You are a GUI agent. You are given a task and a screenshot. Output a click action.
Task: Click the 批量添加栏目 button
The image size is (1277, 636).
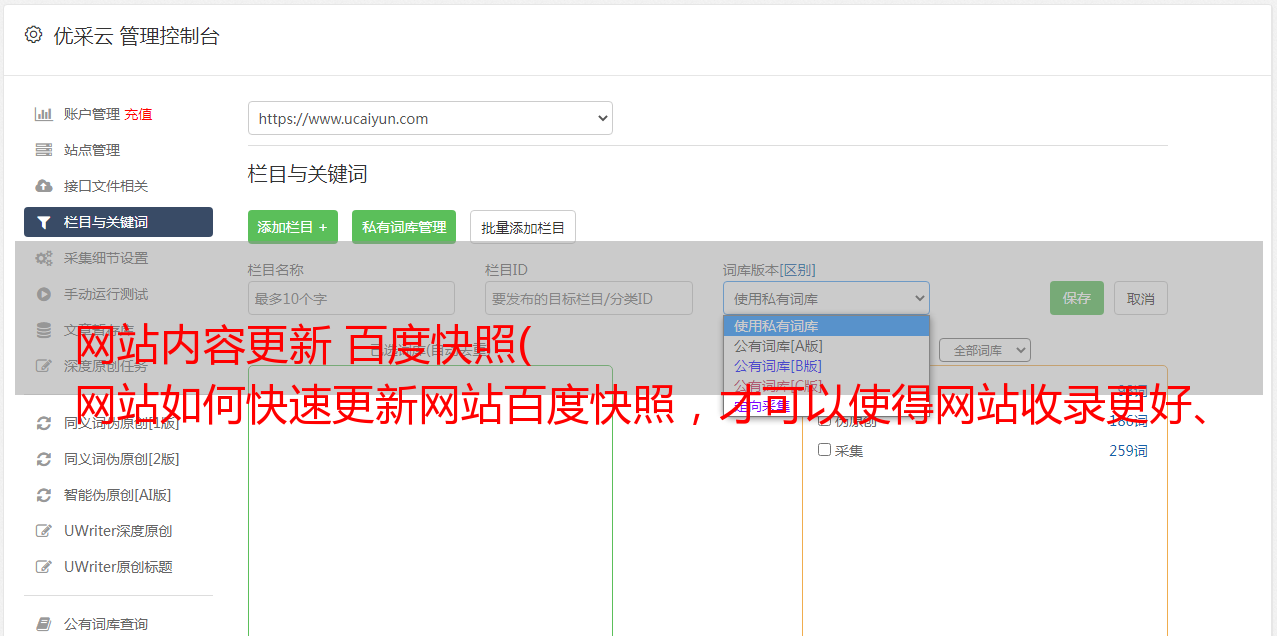click(x=523, y=227)
